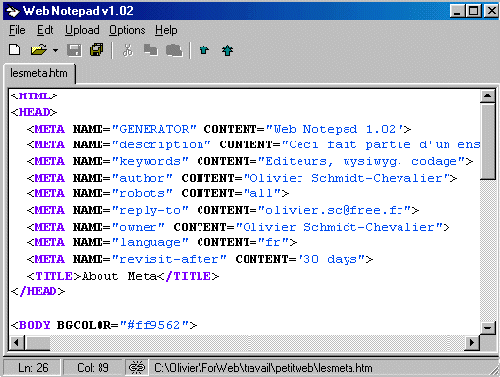Click the horizontal scrollbar thumb
The image size is (500, 377).
click(37, 342)
